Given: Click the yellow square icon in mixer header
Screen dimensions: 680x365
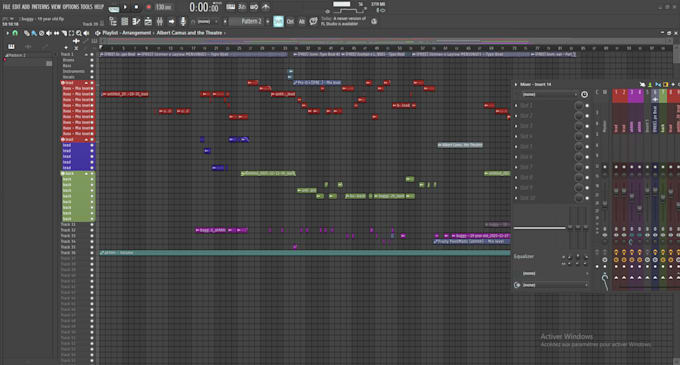Looking at the screenshot, I should coord(665,84).
